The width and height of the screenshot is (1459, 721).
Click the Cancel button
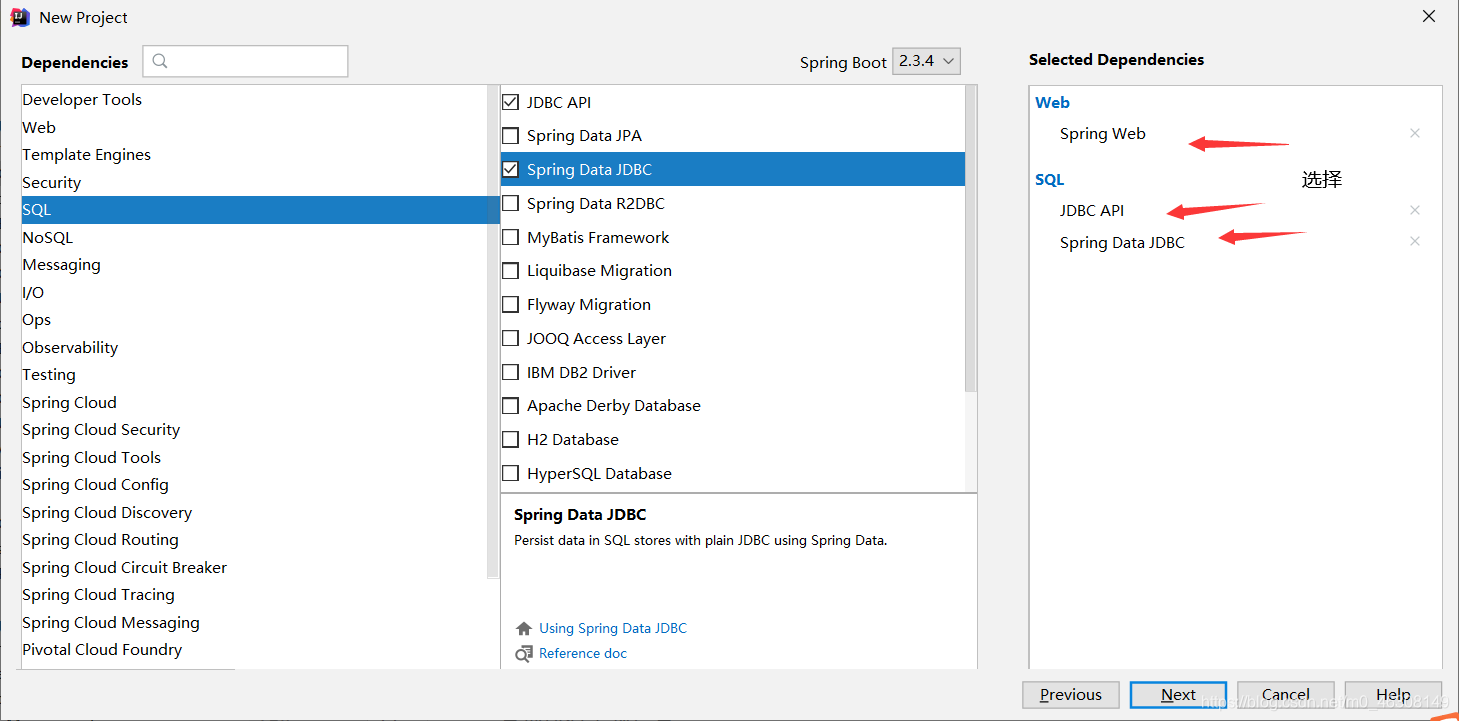1286,695
